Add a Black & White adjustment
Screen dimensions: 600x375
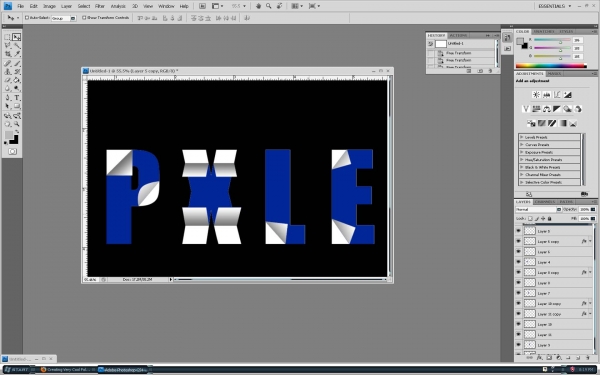coord(557,109)
